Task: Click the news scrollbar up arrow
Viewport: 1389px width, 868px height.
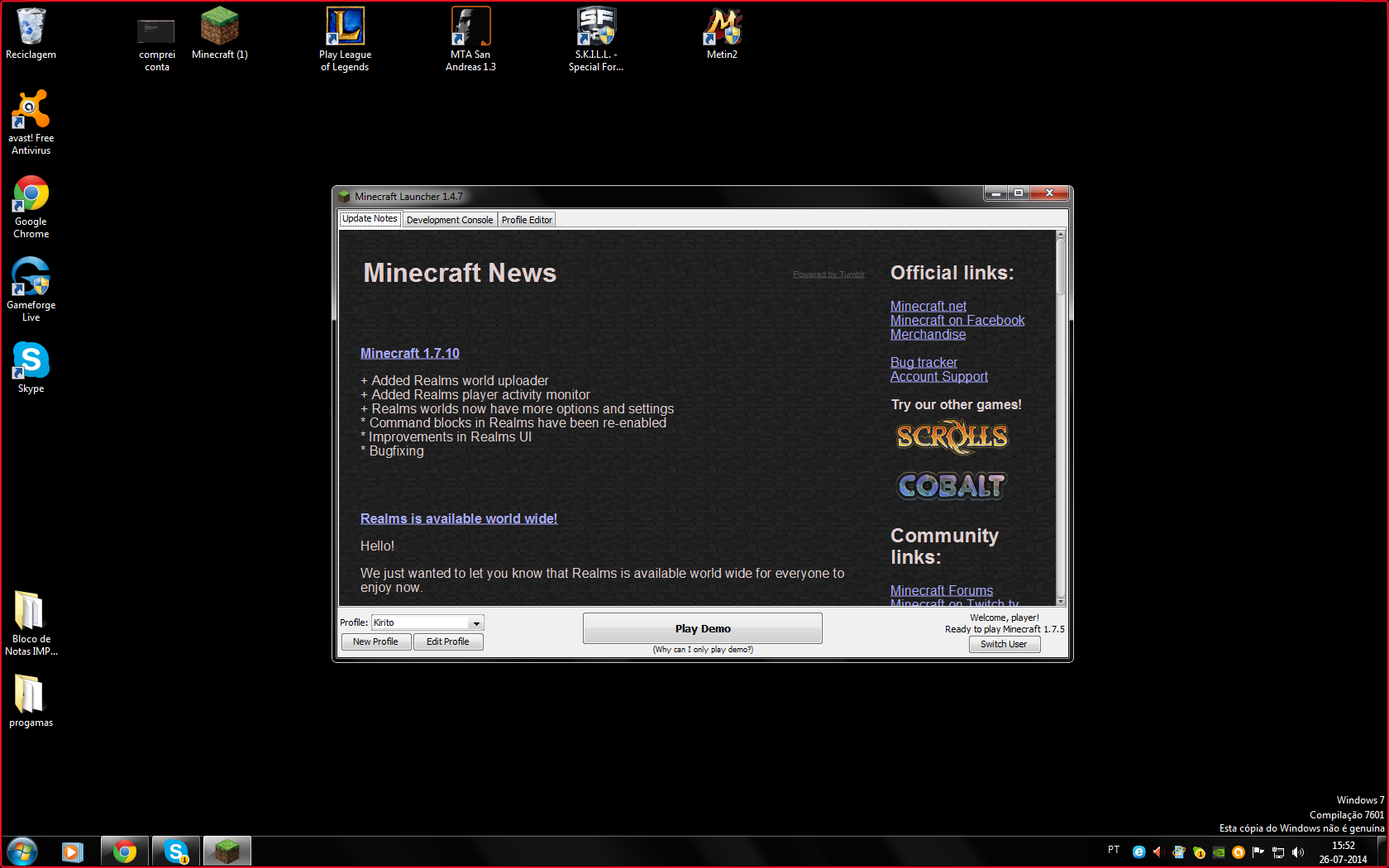Action: pos(1061,235)
